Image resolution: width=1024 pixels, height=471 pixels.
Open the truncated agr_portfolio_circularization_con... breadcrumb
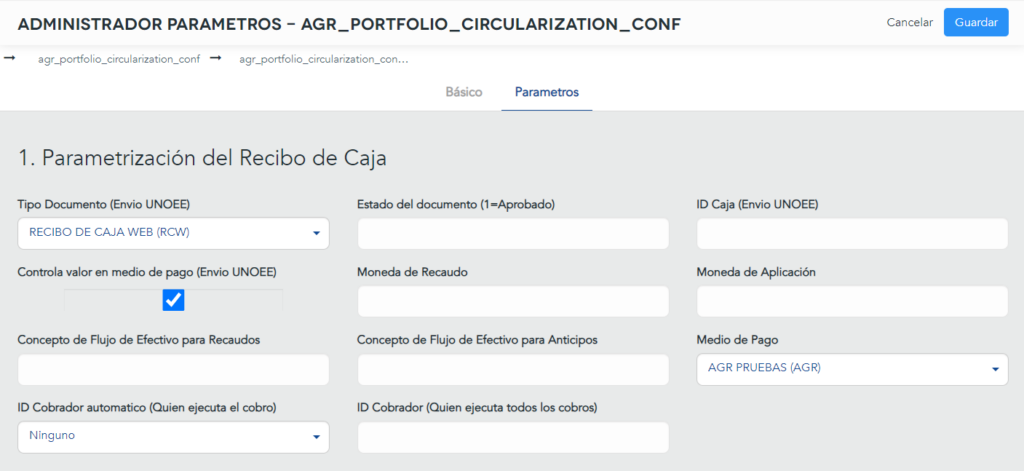point(324,59)
